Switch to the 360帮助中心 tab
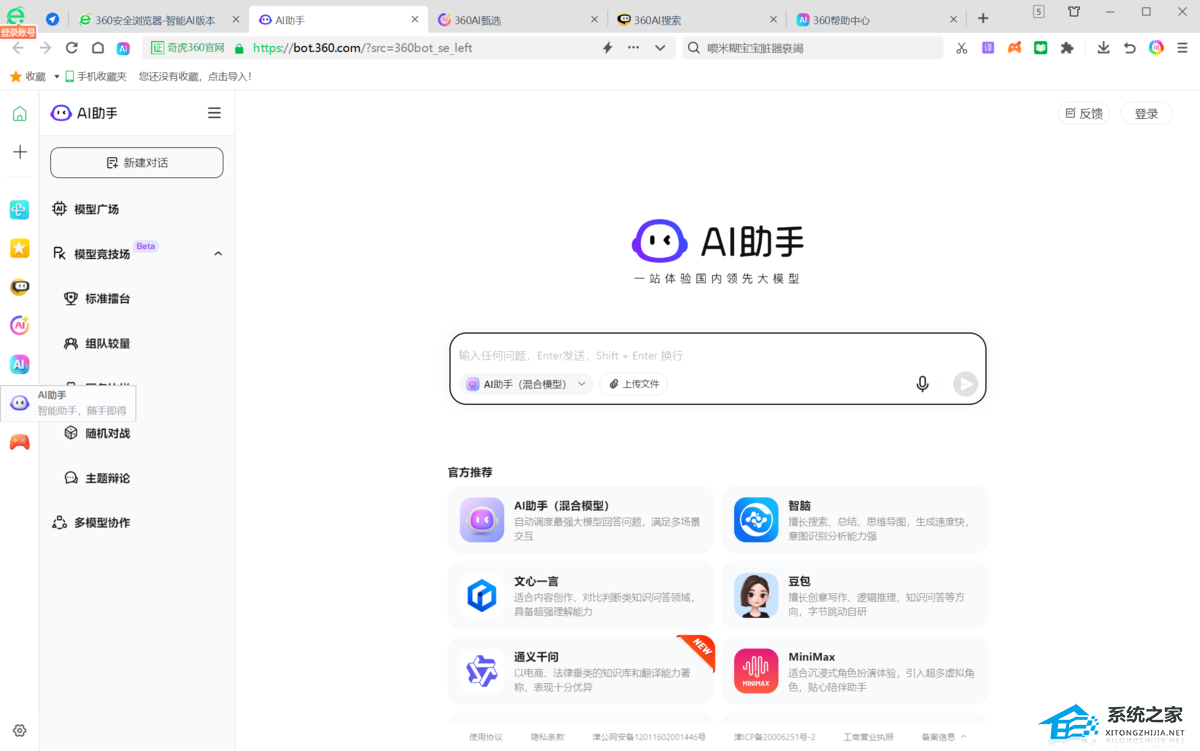Screen dimensions: 1200x751 coord(876,19)
